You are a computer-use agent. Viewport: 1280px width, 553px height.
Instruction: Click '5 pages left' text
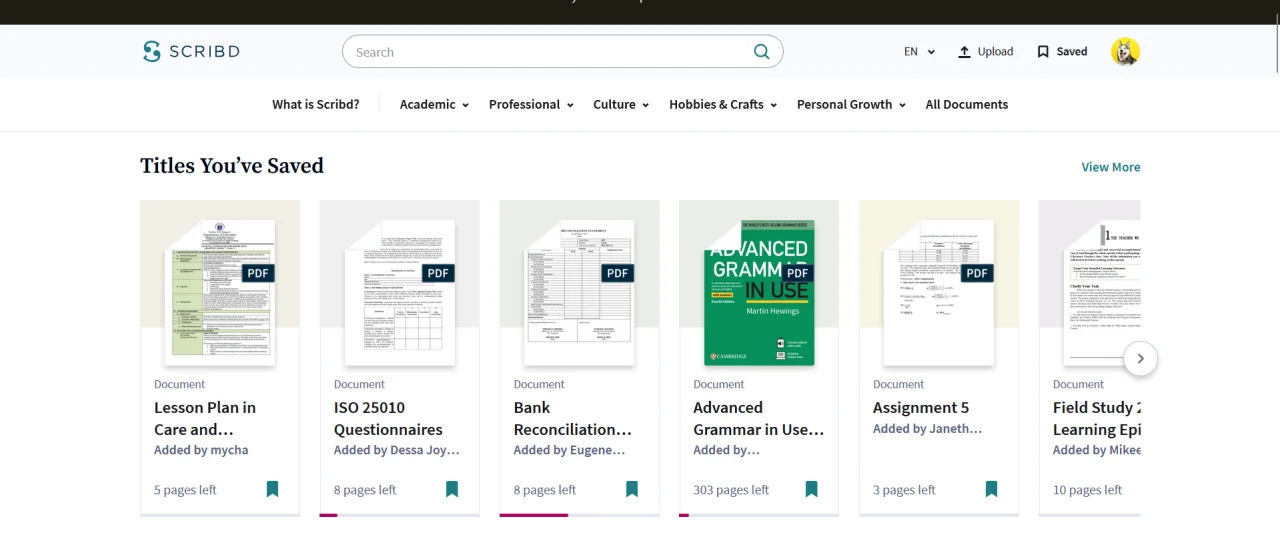pos(185,490)
